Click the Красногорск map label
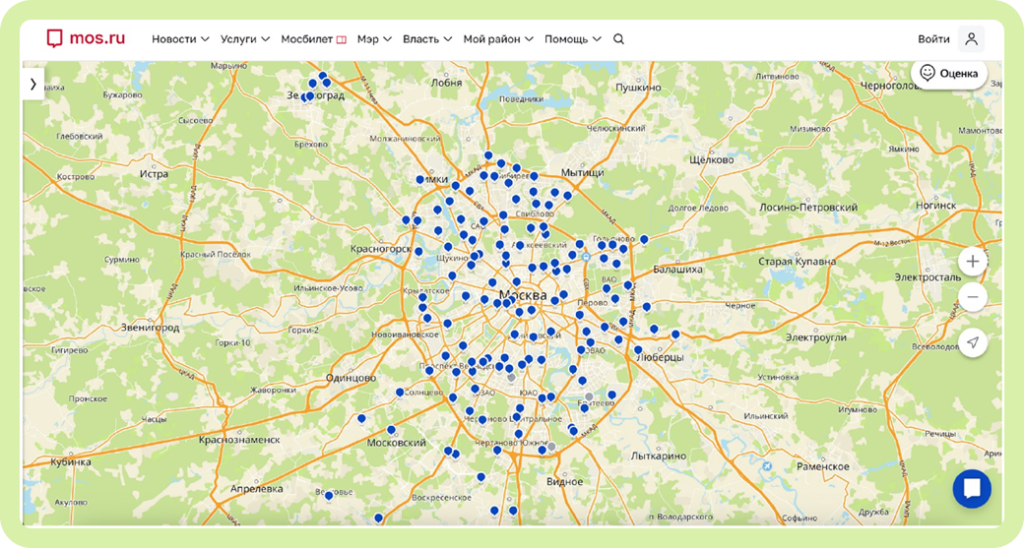Image resolution: width=1024 pixels, height=548 pixels. [381, 249]
